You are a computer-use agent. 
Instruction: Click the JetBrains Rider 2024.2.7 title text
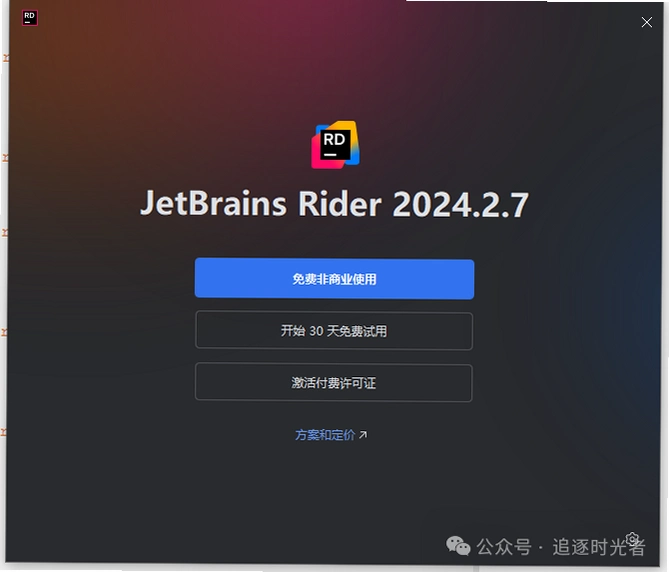(334, 204)
